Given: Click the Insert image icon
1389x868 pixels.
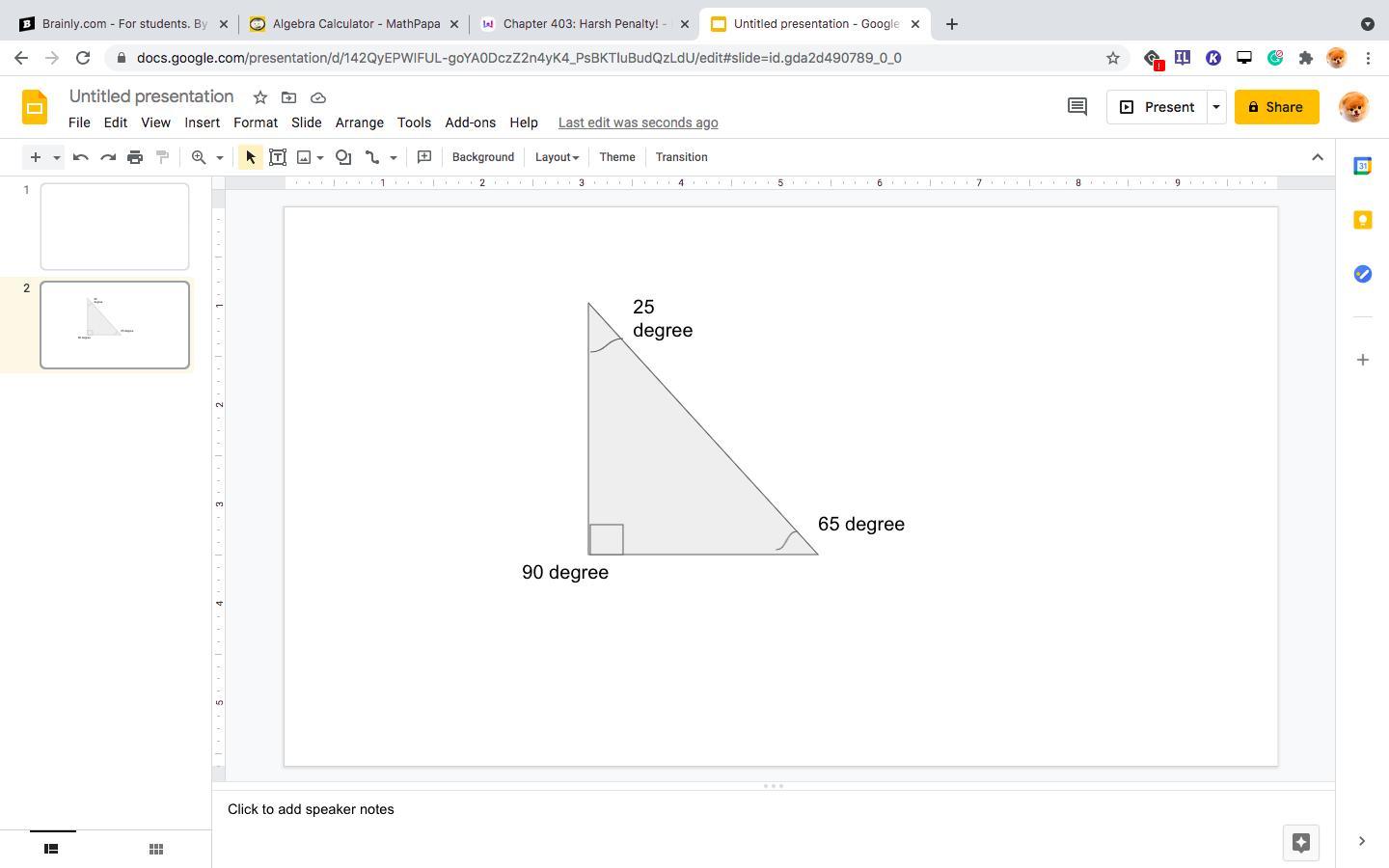Looking at the screenshot, I should 304,157.
